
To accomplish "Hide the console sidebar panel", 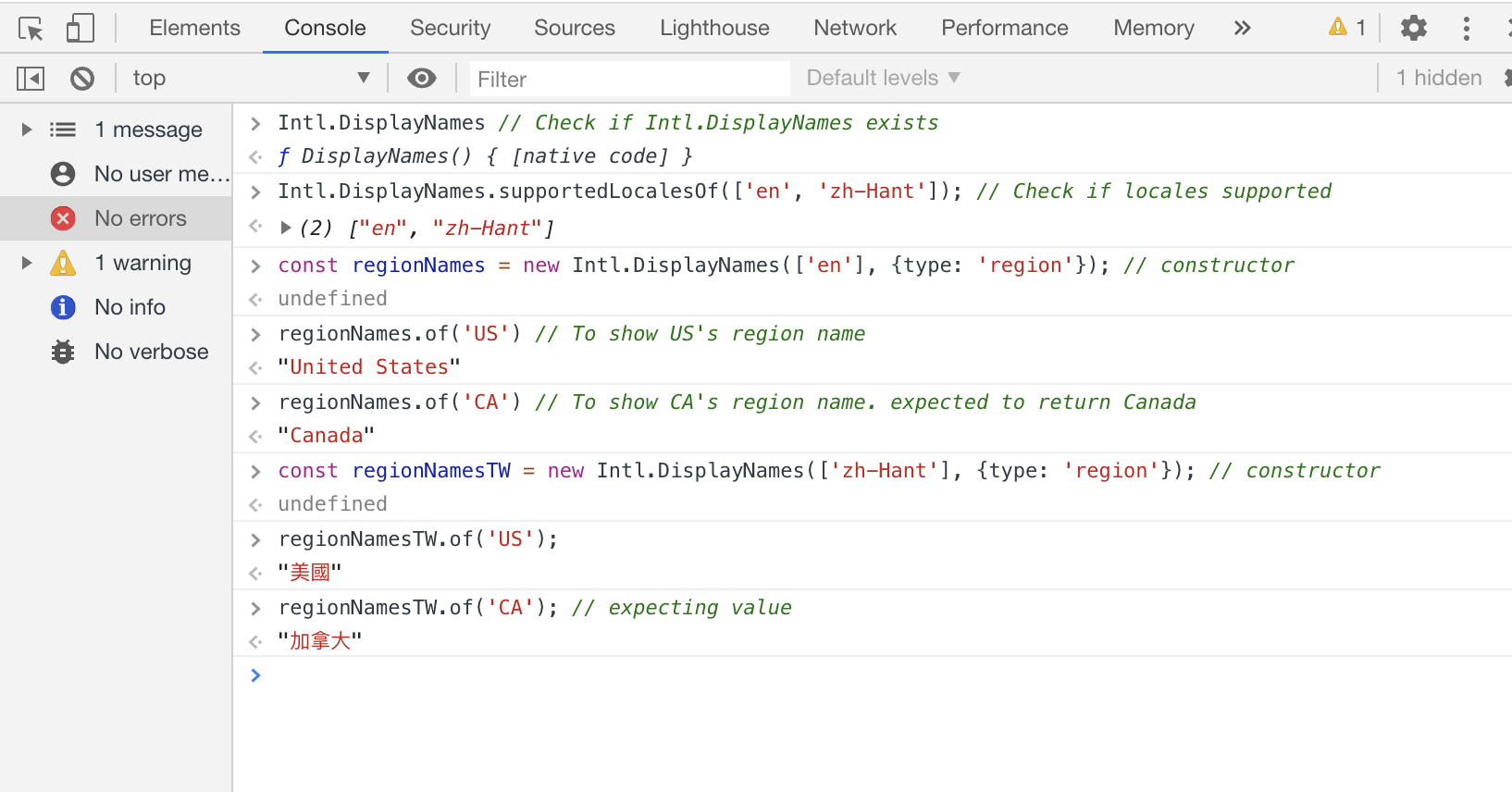I will [x=31, y=79].
